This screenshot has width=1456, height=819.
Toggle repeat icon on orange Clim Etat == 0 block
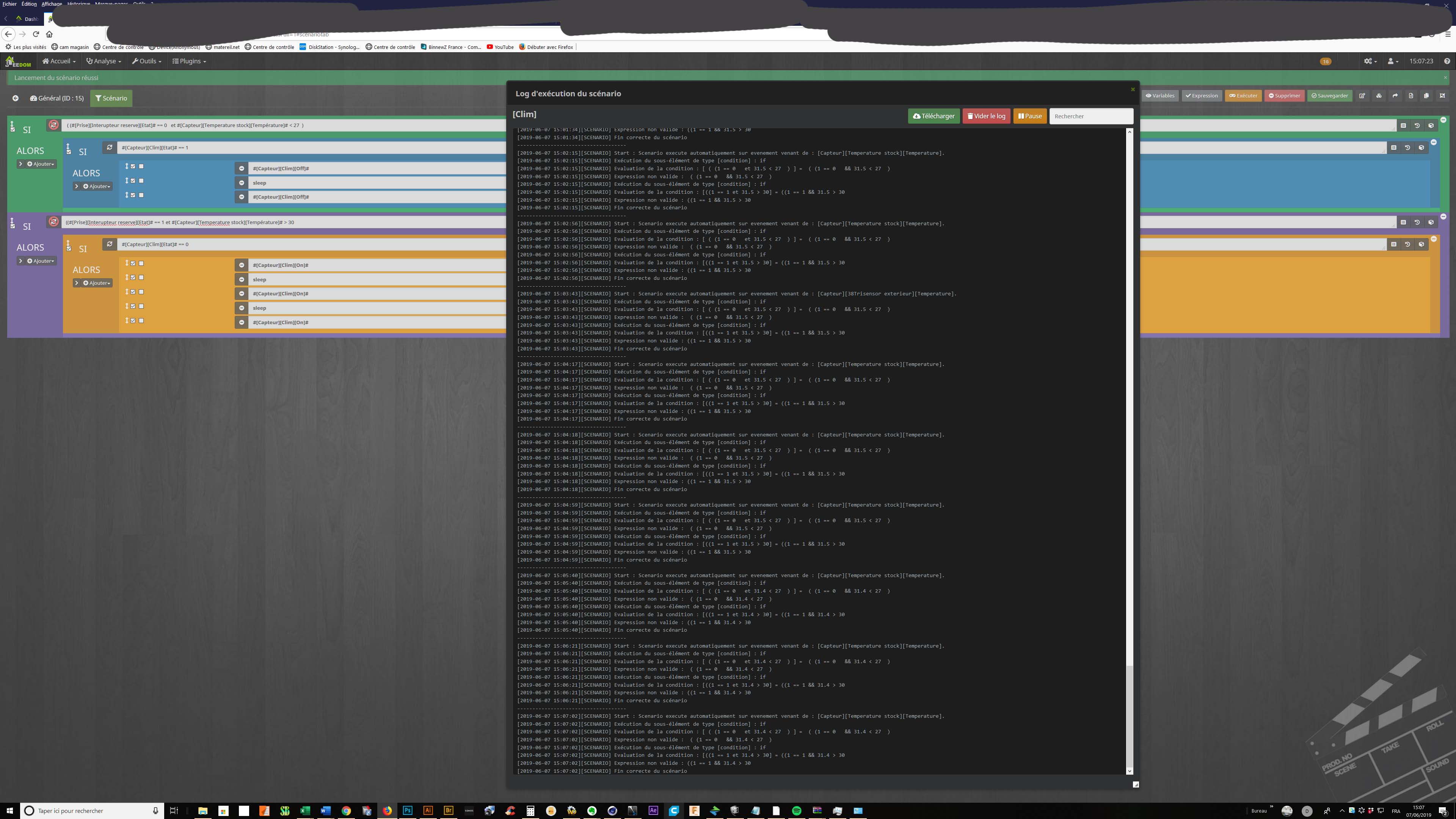tap(110, 244)
